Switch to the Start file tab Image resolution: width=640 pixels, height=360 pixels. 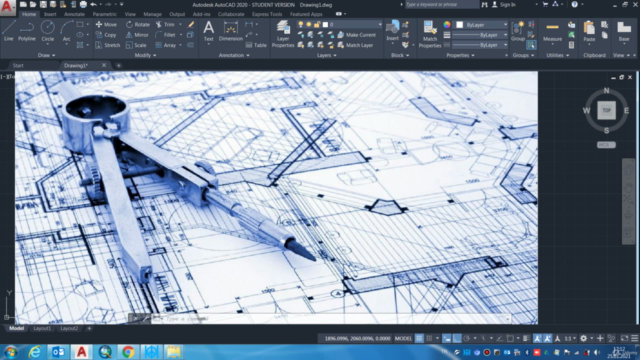(x=18, y=65)
